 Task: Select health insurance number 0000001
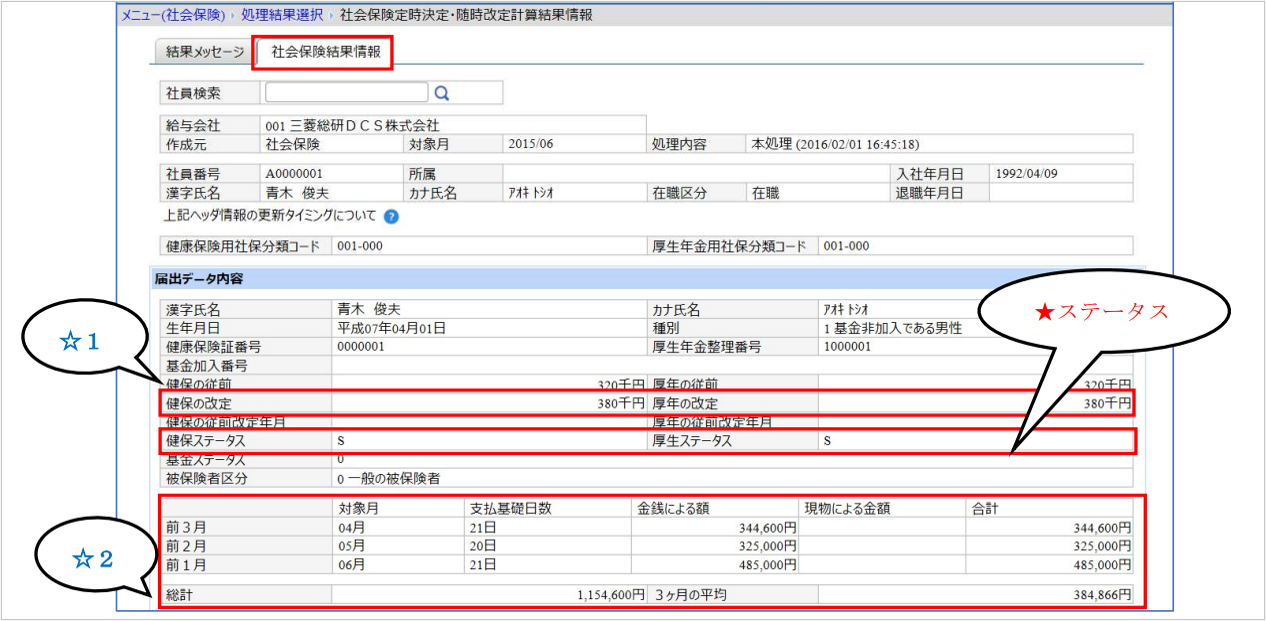[x=361, y=347]
